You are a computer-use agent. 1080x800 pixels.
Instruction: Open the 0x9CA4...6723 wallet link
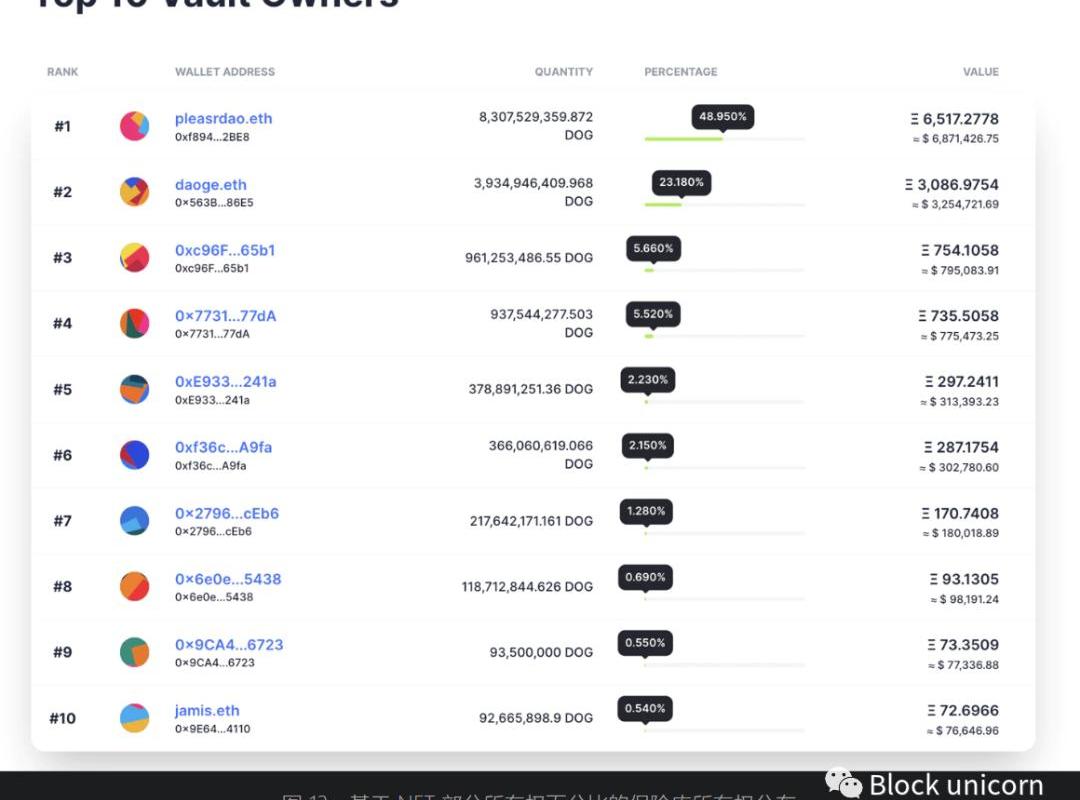point(229,645)
